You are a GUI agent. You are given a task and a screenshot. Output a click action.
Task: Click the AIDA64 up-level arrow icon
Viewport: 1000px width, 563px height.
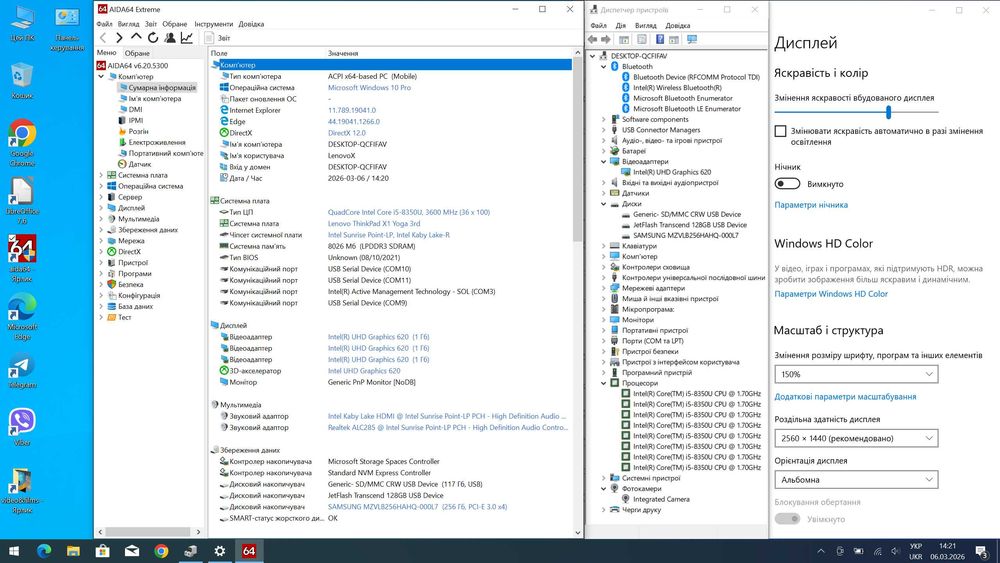pyautogui.click(x=136, y=38)
